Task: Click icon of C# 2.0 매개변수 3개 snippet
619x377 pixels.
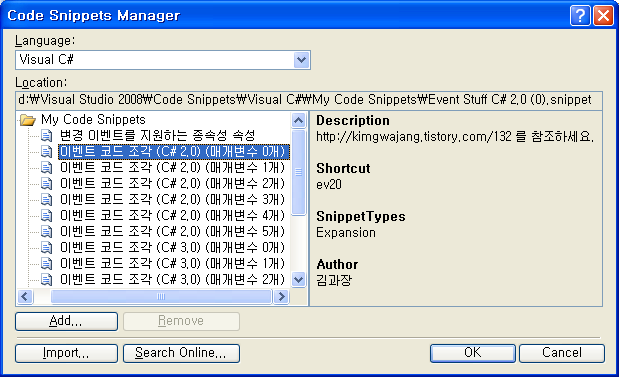Action: [47, 200]
